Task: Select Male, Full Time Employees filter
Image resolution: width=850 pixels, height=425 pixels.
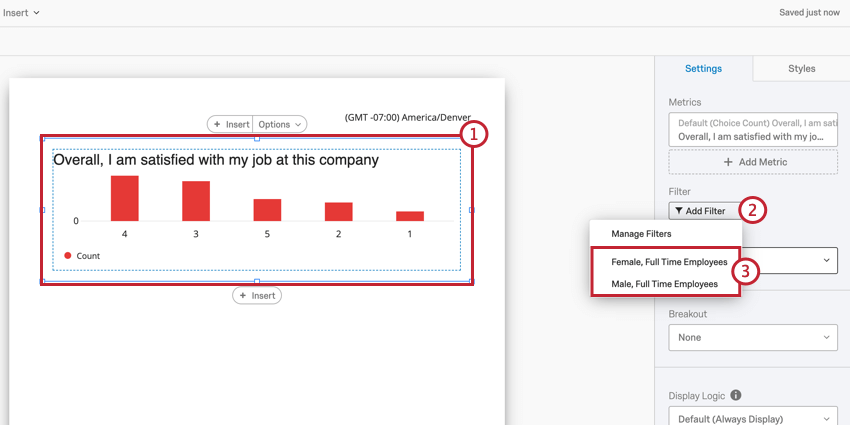Action: (x=665, y=284)
